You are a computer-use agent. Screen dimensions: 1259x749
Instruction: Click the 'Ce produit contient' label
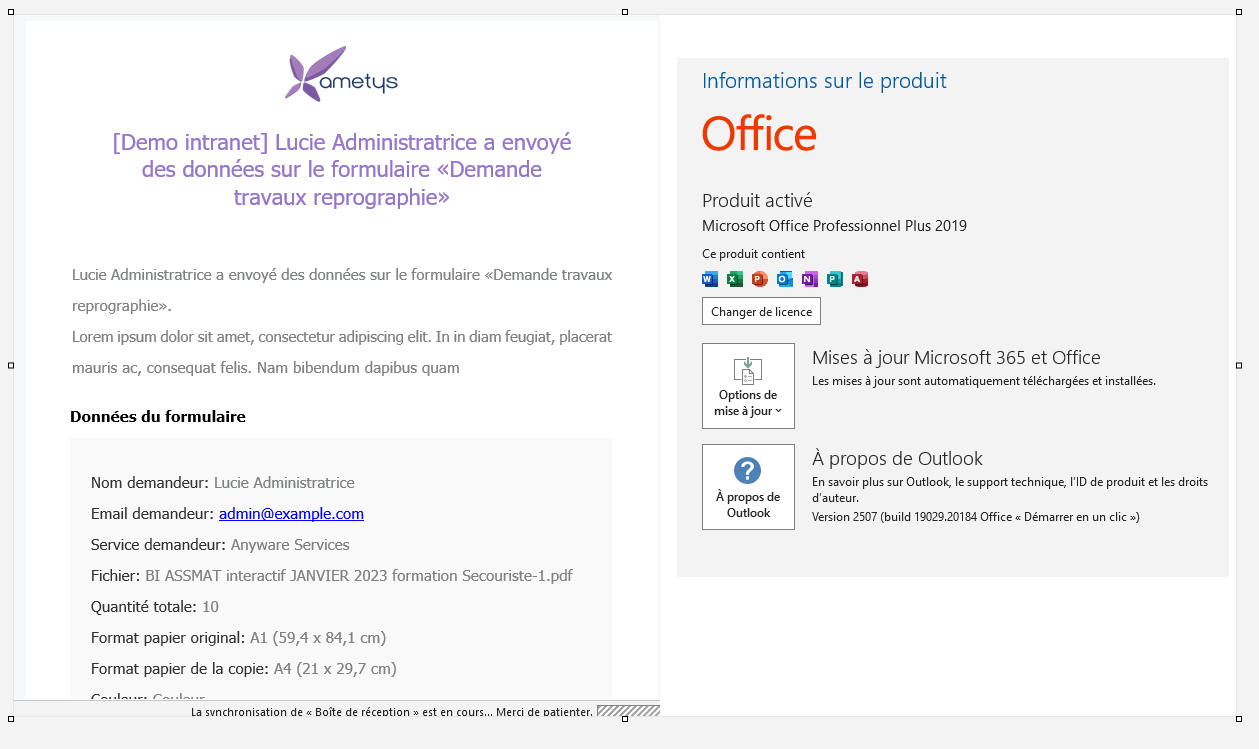pyautogui.click(x=753, y=254)
